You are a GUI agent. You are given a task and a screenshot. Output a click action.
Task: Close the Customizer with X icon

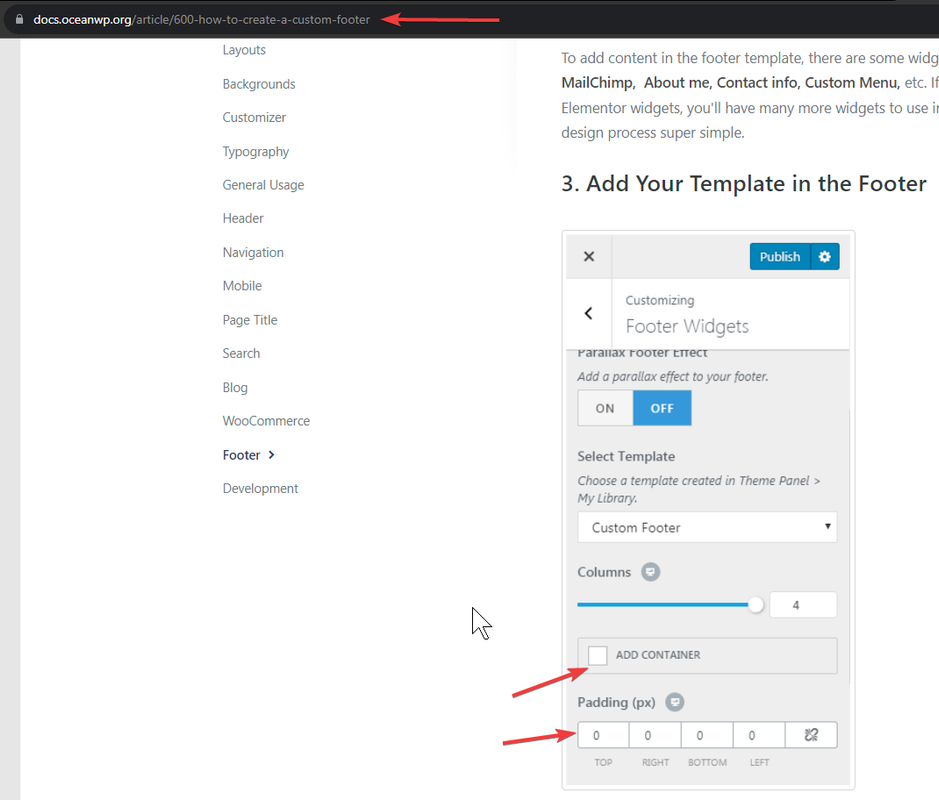point(589,256)
